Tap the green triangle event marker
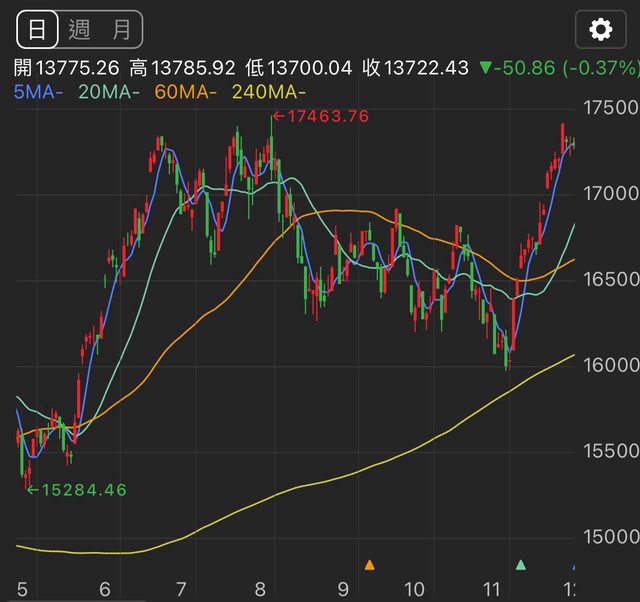The width and height of the screenshot is (640, 602). (x=520, y=565)
